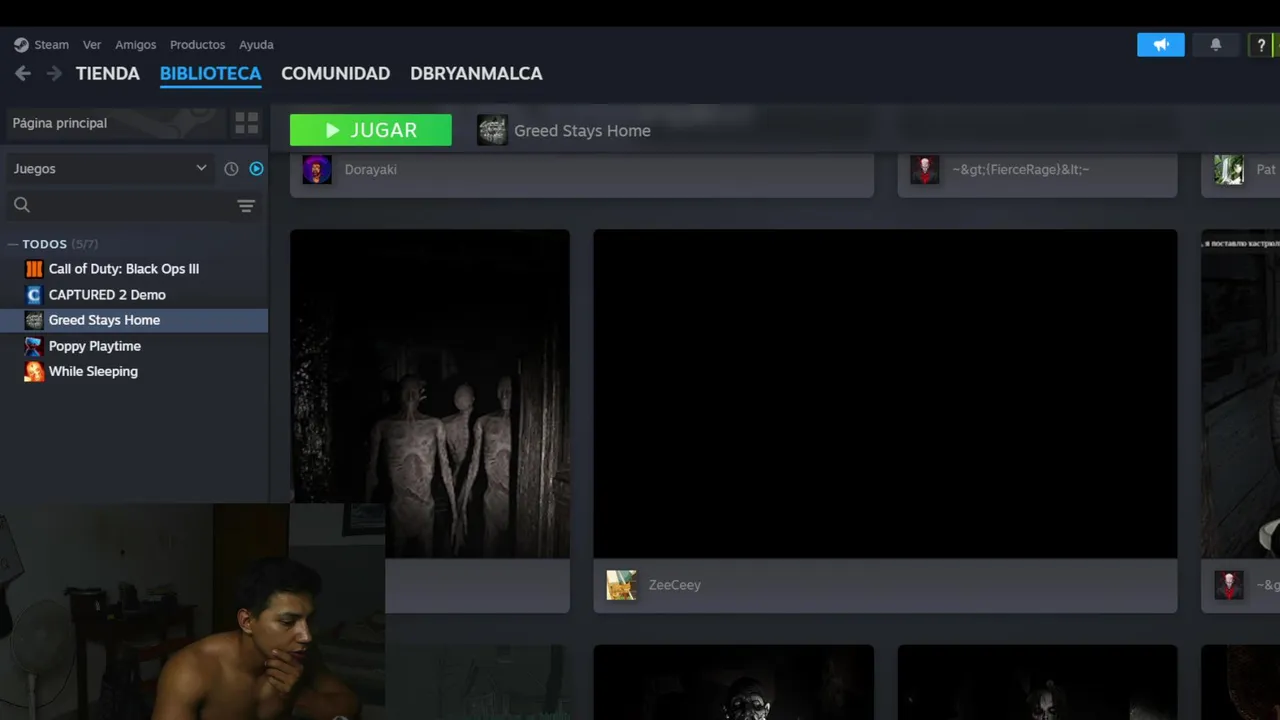Toggle ready-to-play filter icon
Viewport: 1280px width, 720px height.
(256, 169)
